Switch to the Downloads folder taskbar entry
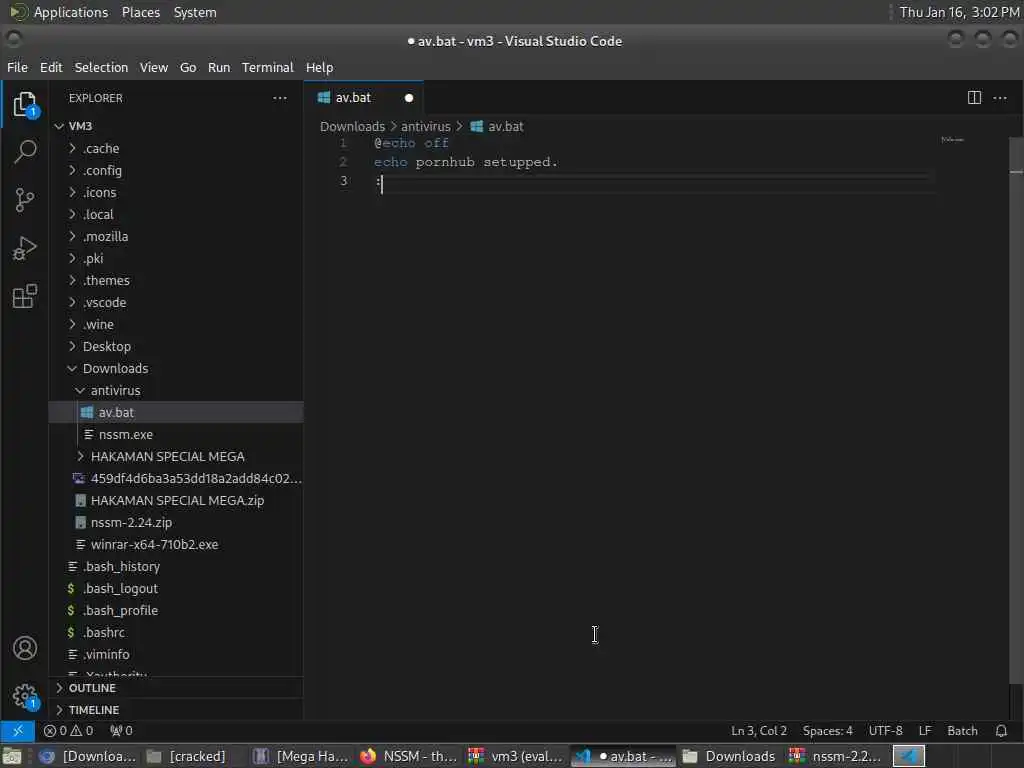Screen dimensions: 1024x768 729,756
